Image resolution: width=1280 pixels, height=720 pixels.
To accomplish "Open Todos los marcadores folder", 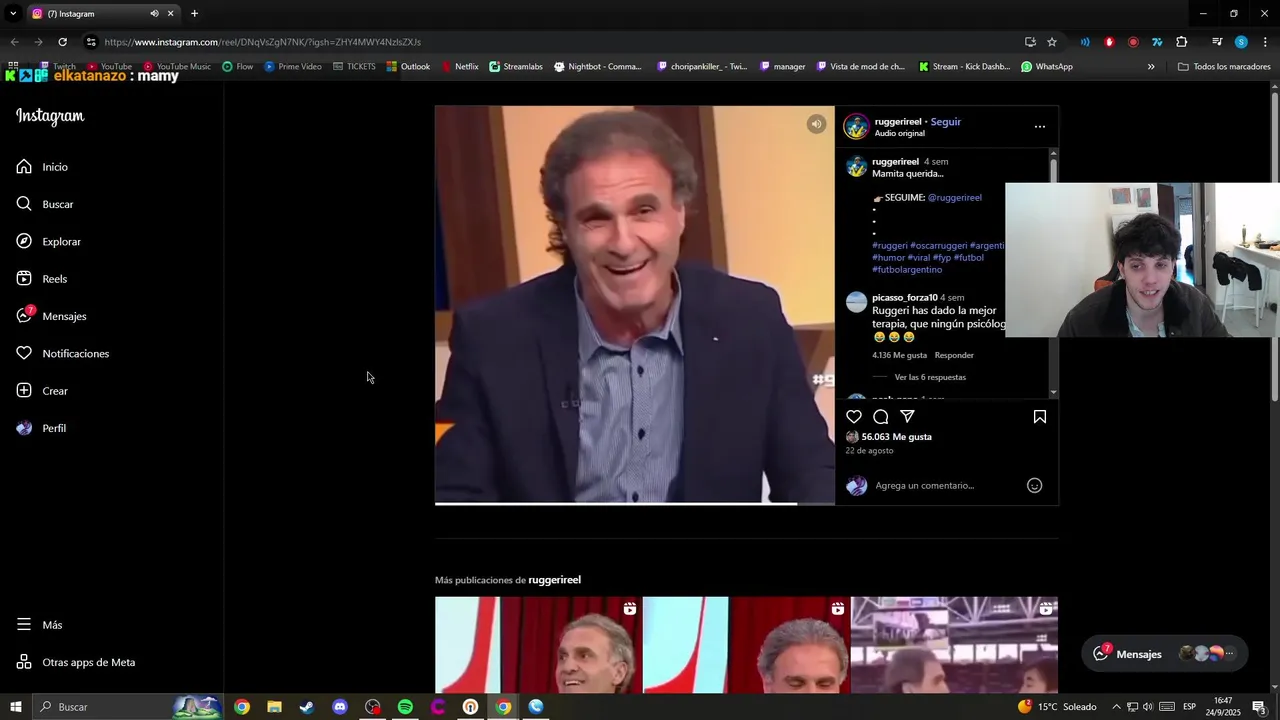I will pyautogui.click(x=1224, y=67).
